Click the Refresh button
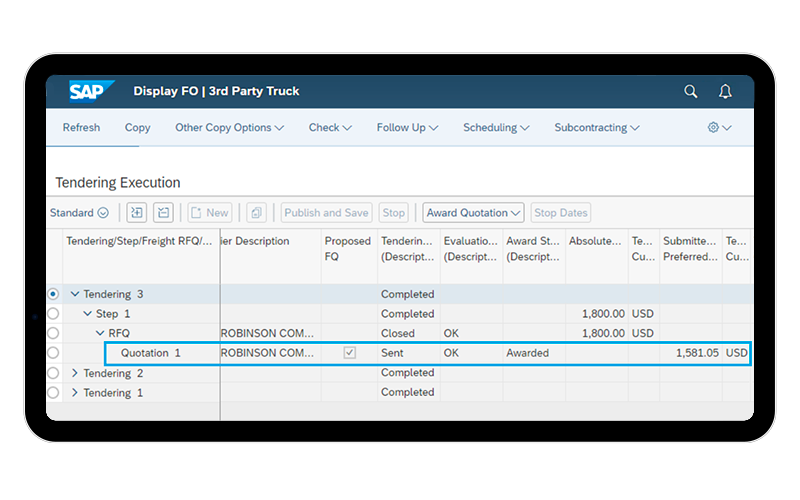This screenshot has width=800, height=500. 81,128
